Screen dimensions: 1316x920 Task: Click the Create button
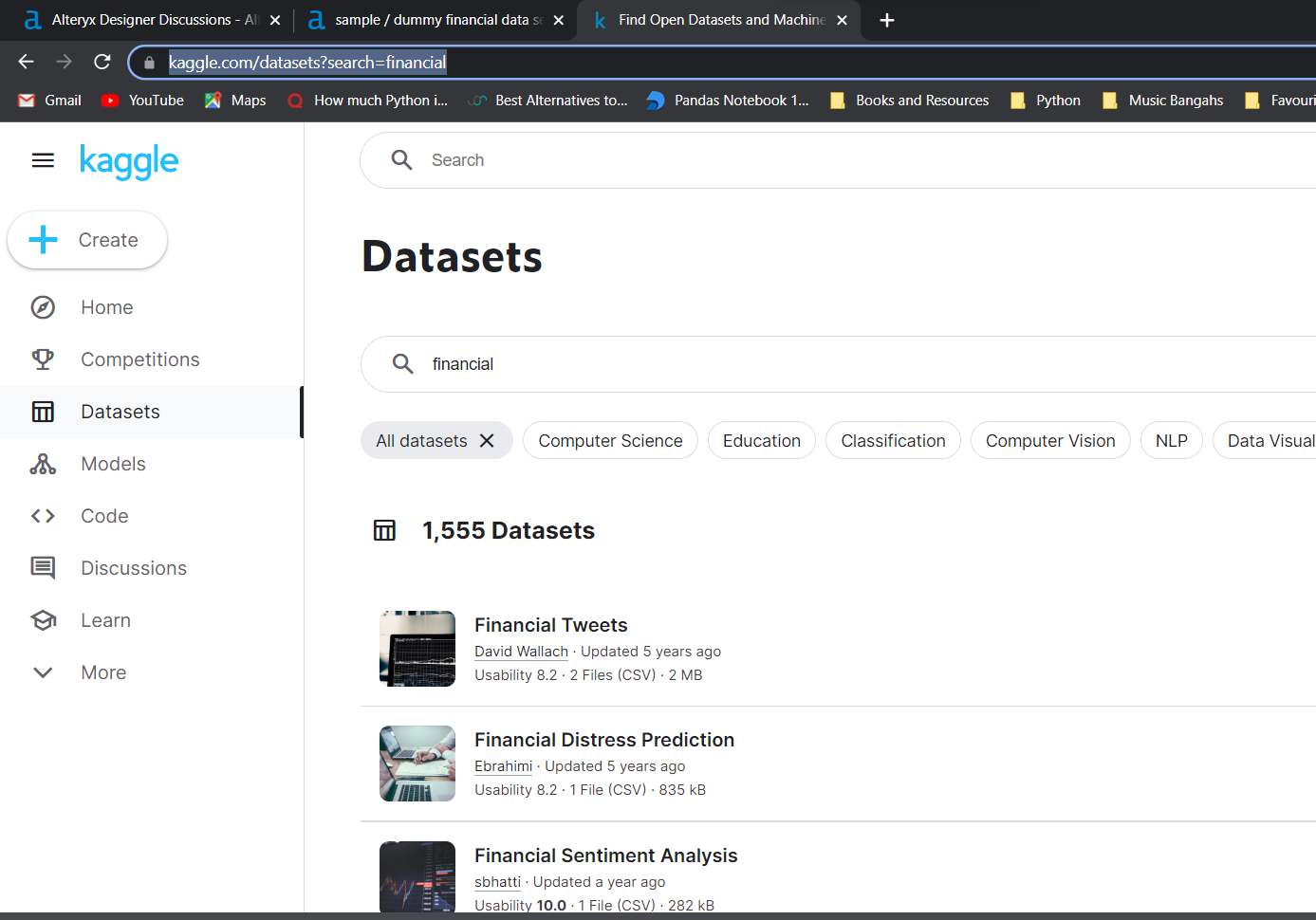pyautogui.click(x=86, y=240)
